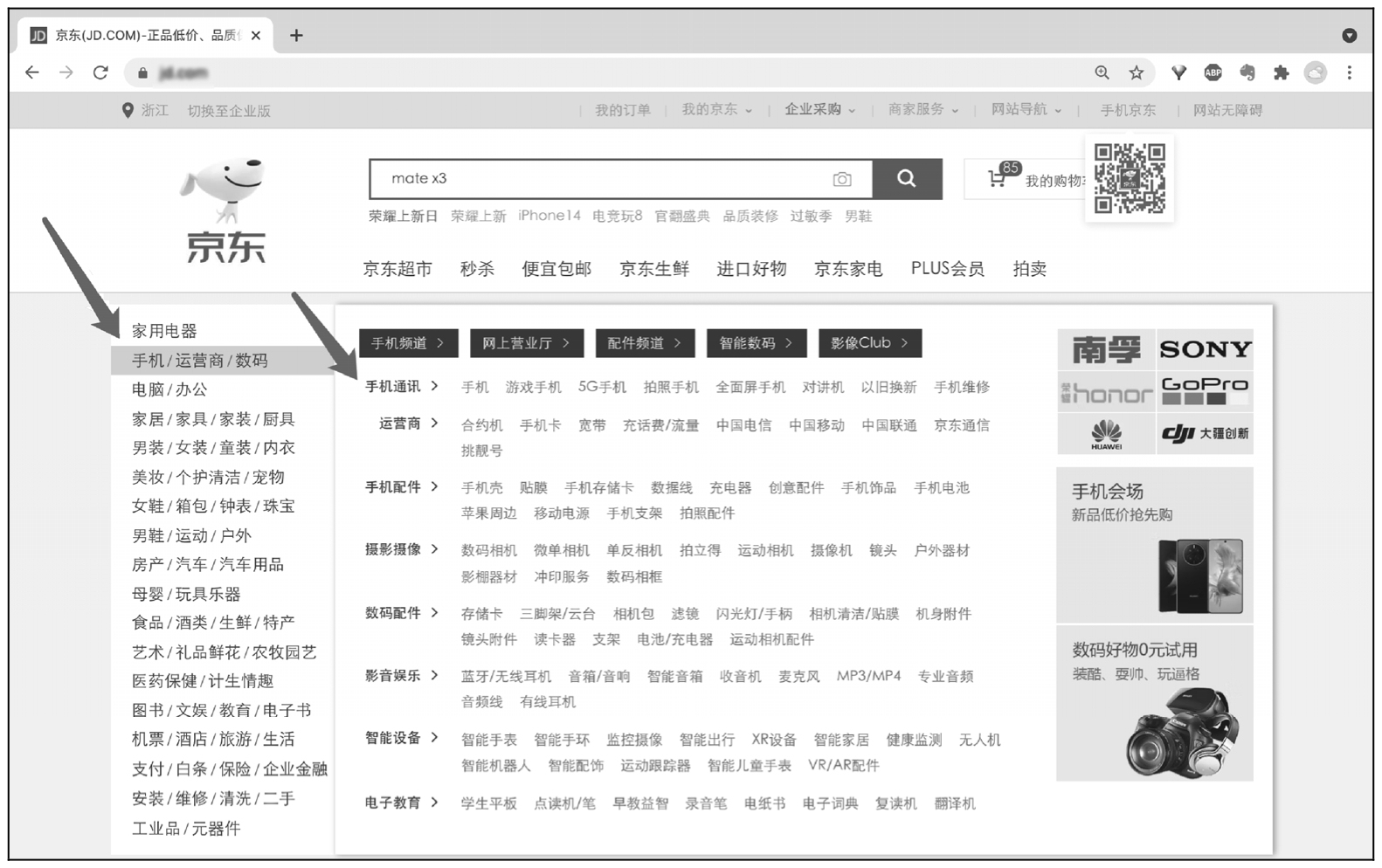Select 图书/文娱/教育/电子书 category
The width and height of the screenshot is (1382, 868).
click(221, 711)
